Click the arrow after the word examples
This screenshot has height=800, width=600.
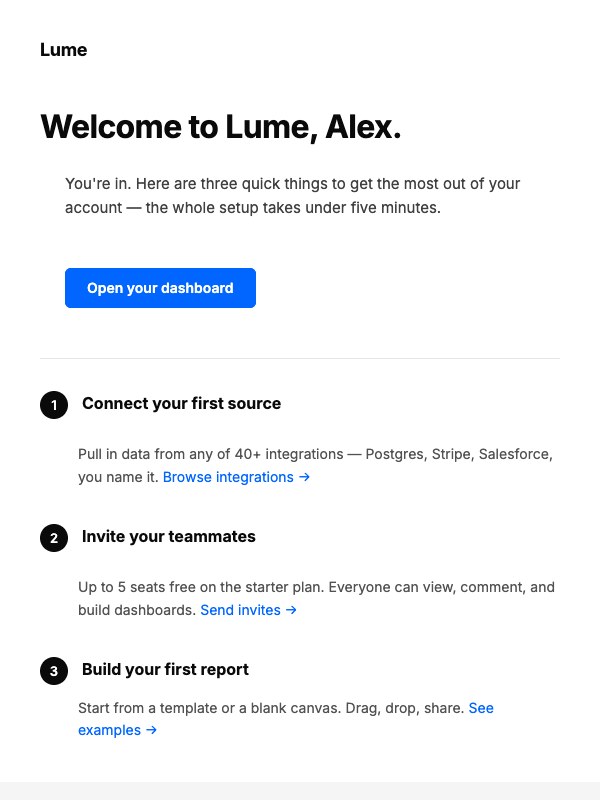click(x=152, y=730)
